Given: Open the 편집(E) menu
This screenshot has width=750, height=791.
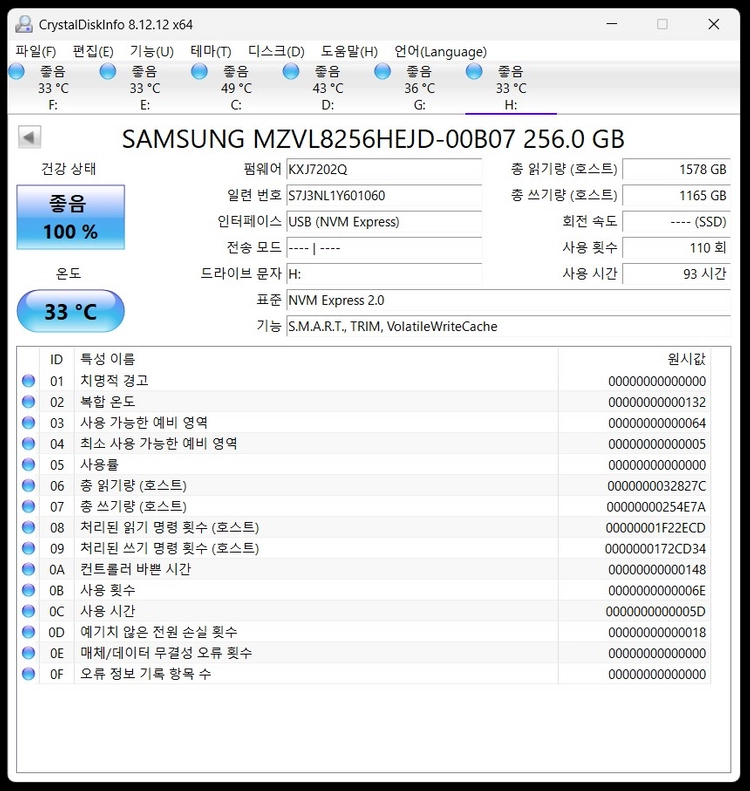Looking at the screenshot, I should pyautogui.click(x=93, y=51).
